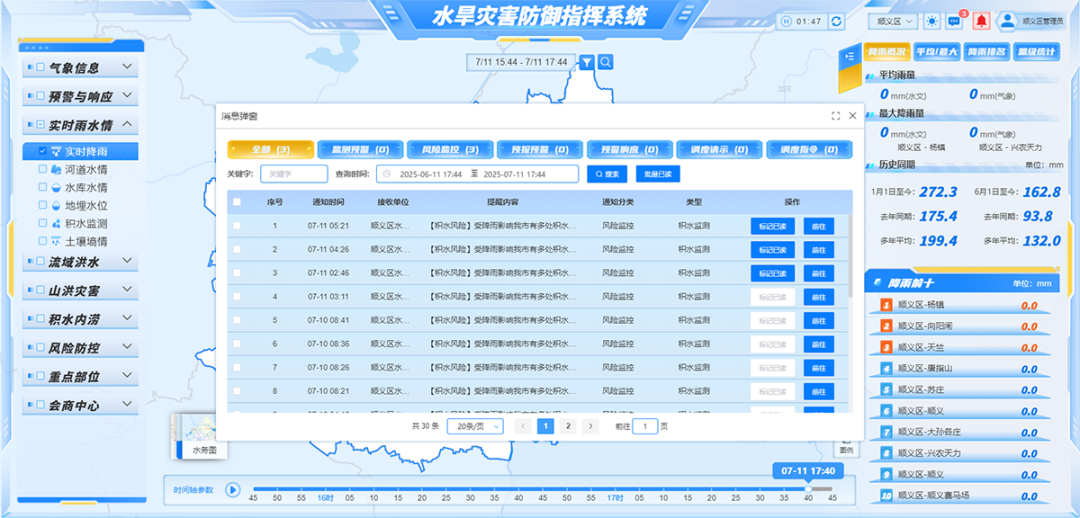The height and width of the screenshot is (518, 1080).
Task: Click the magnifier search icon on map
Action: click(x=606, y=62)
